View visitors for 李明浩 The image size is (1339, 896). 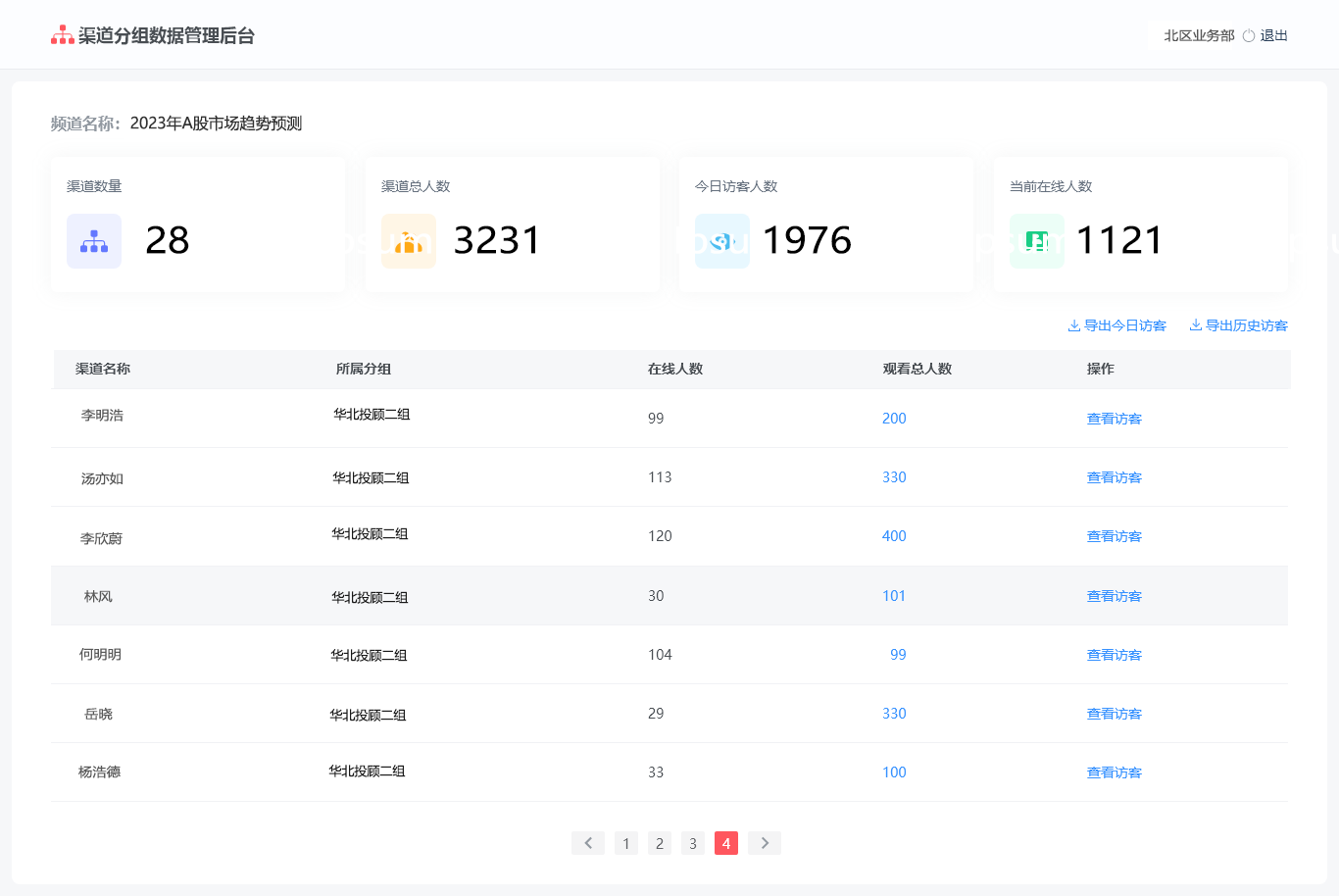click(x=1115, y=419)
